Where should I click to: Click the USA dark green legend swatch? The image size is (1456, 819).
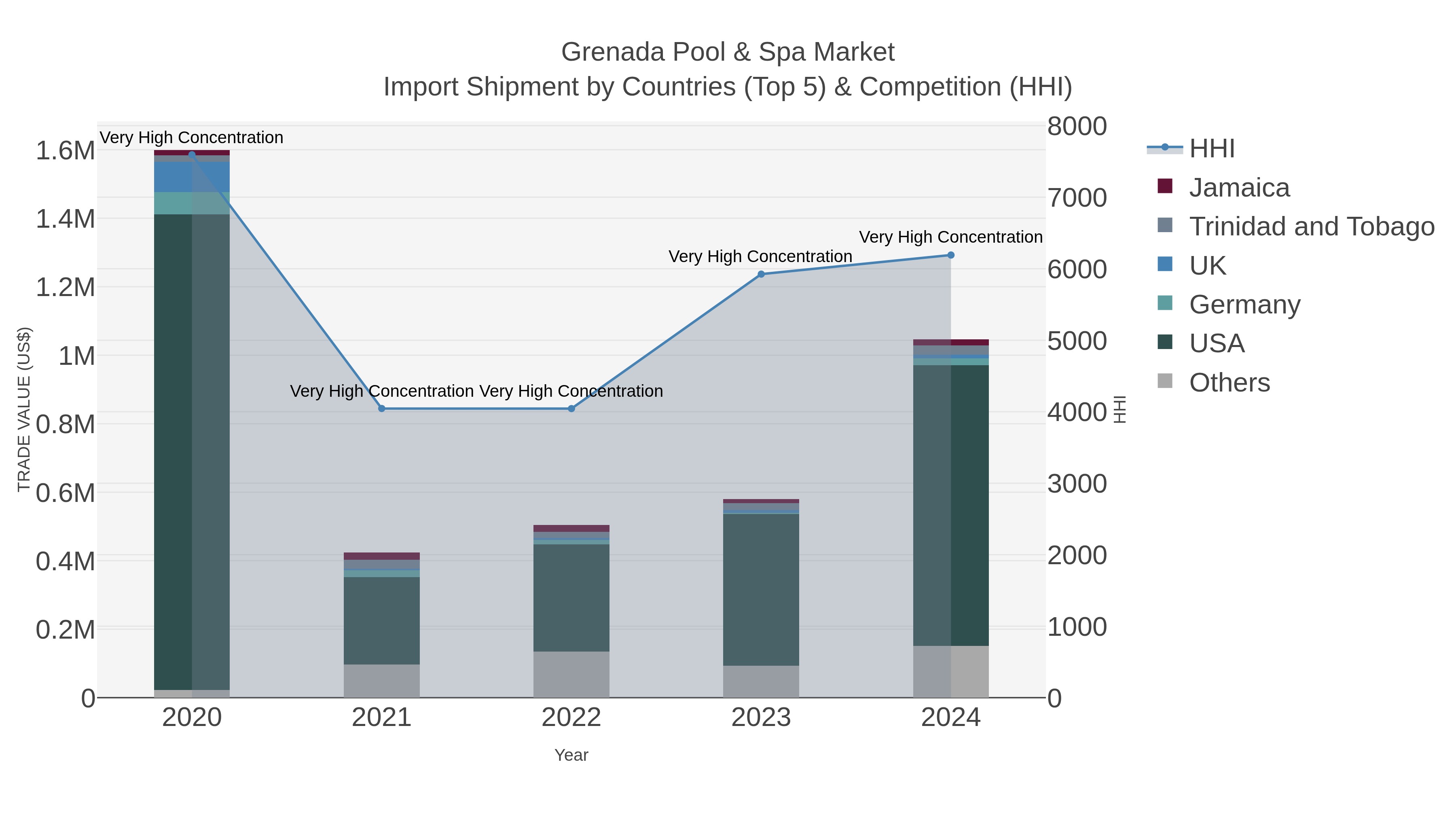click(1165, 342)
